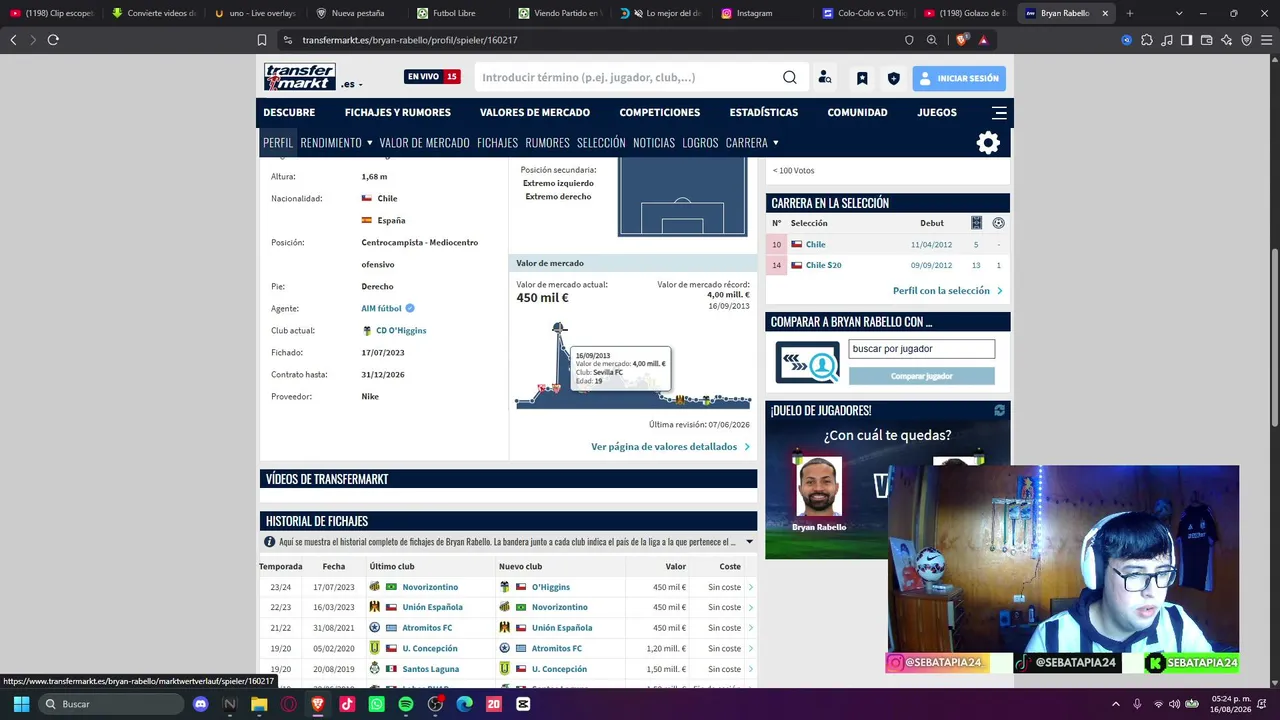
Task: Open the COMPETICIONES menu
Action: click(x=660, y=112)
